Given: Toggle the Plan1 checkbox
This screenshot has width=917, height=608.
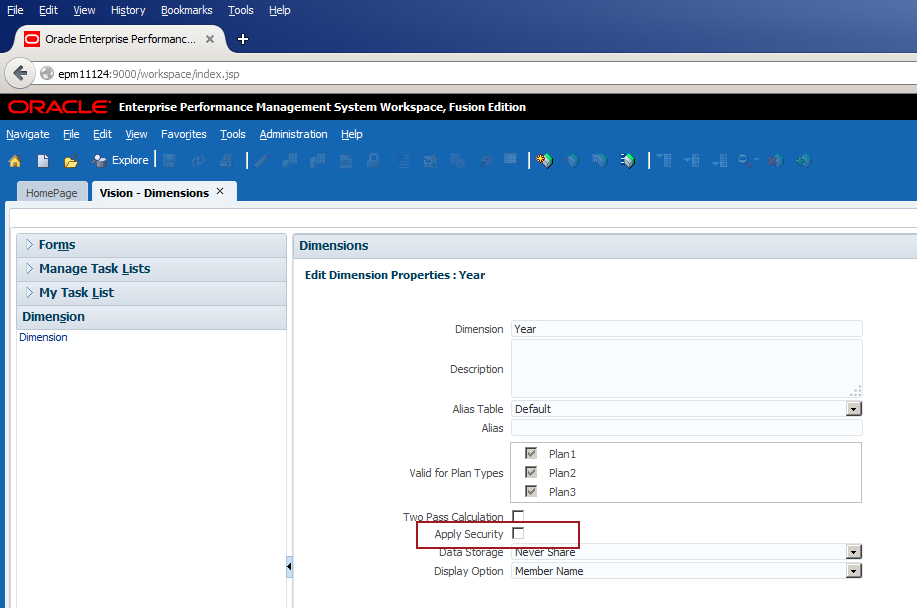Looking at the screenshot, I should pos(531,453).
